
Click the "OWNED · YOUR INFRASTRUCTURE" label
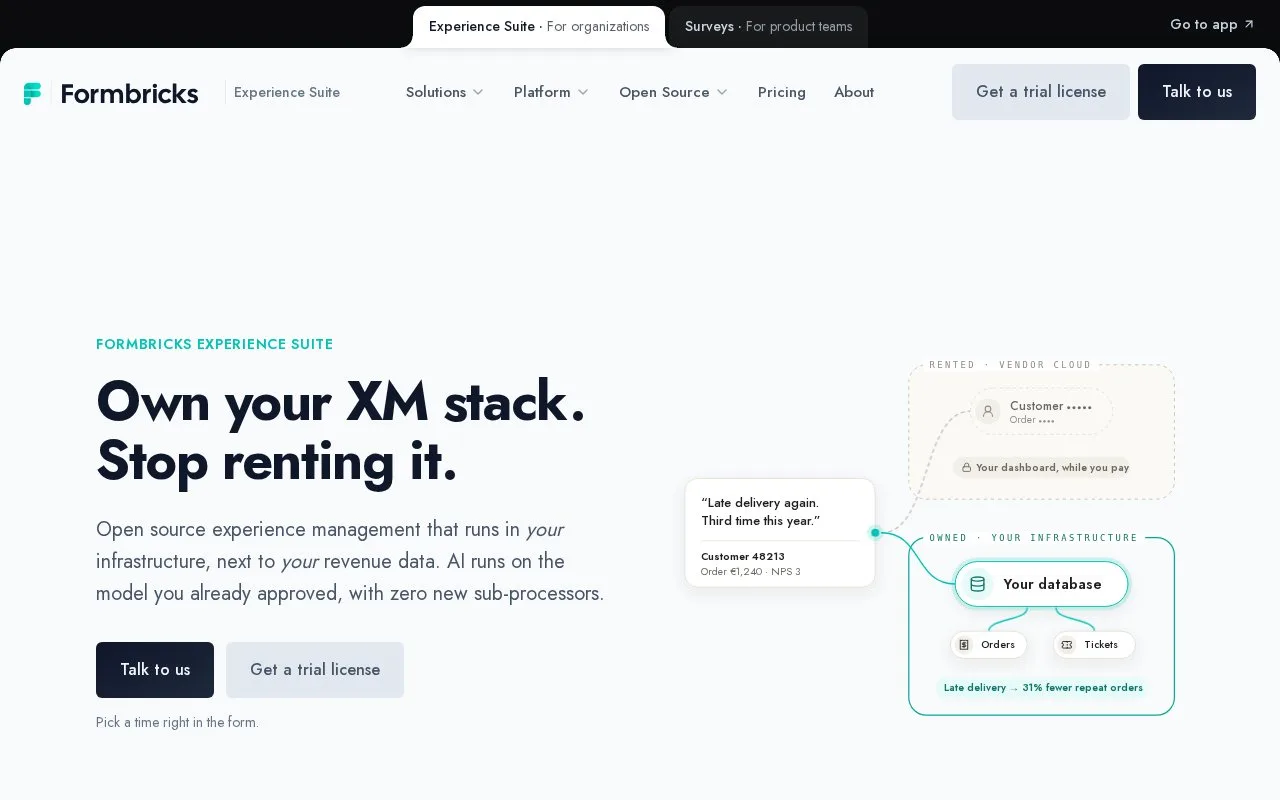[1034, 538]
